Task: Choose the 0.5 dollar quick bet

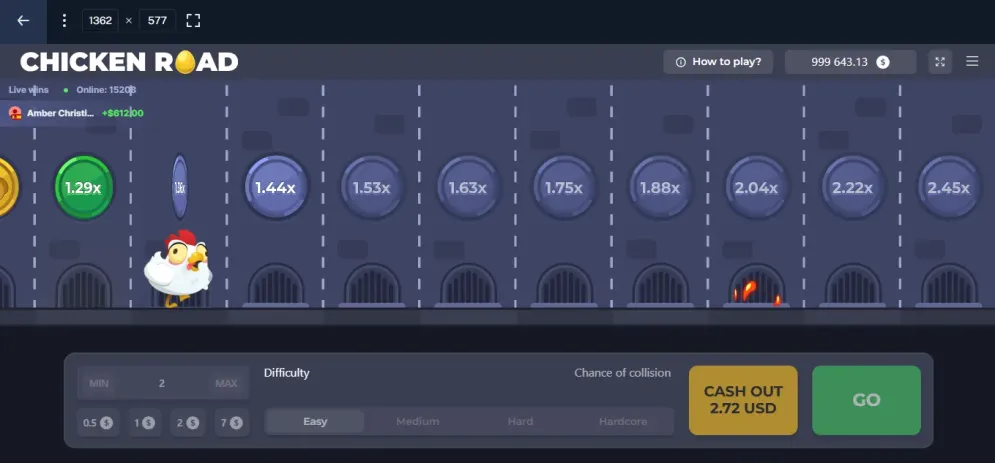Action: coord(98,423)
